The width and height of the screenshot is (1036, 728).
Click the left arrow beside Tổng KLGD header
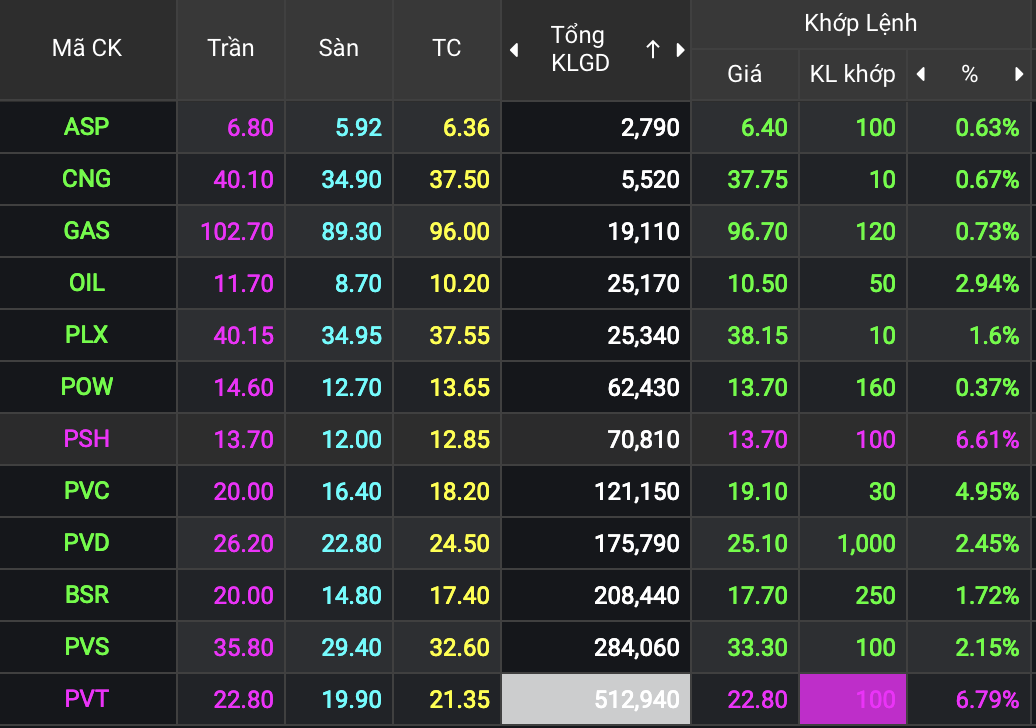coord(514,50)
